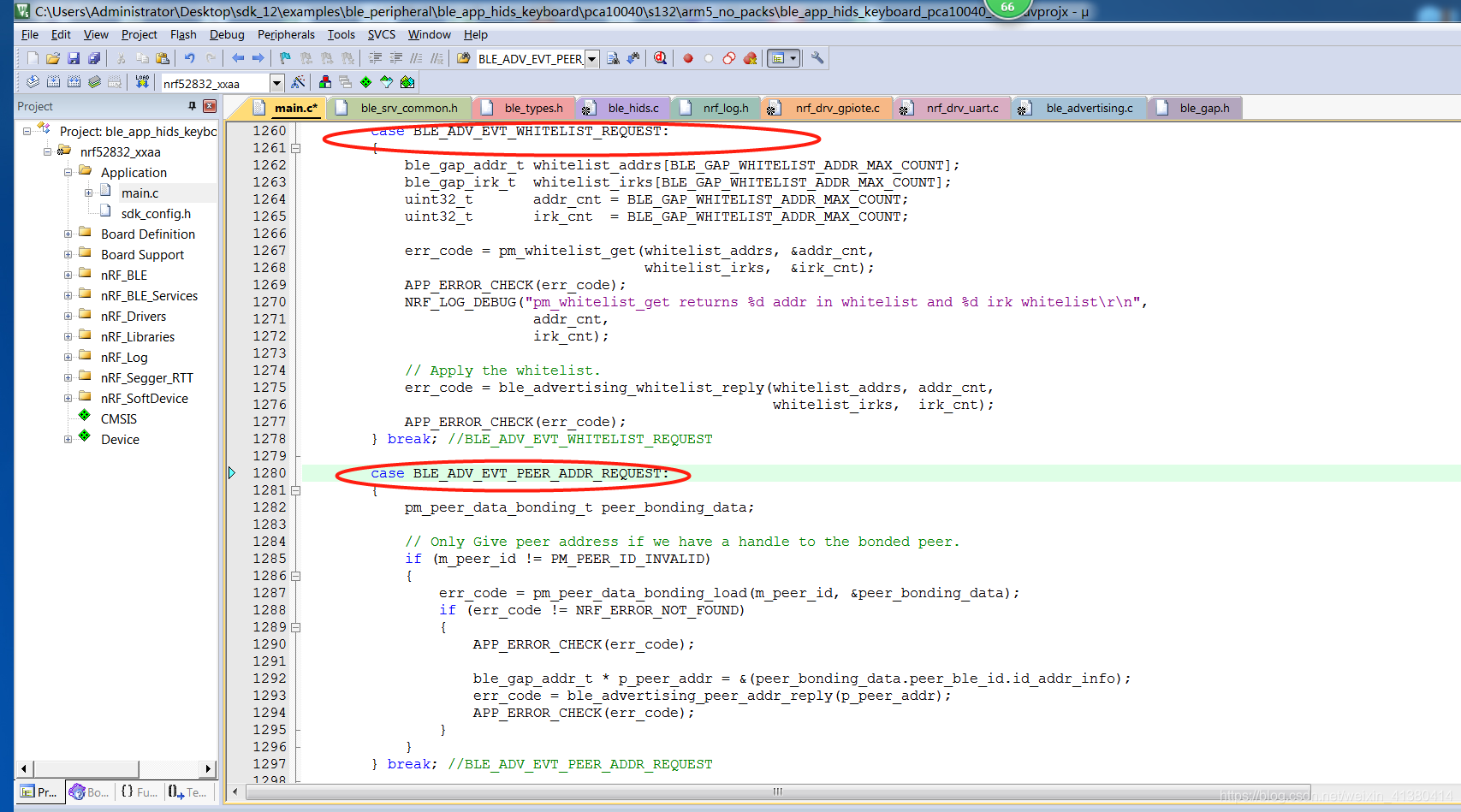1461x812 pixels.
Task: Open the nrf52832_xxaa target selection dropdown
Action: pos(276,83)
